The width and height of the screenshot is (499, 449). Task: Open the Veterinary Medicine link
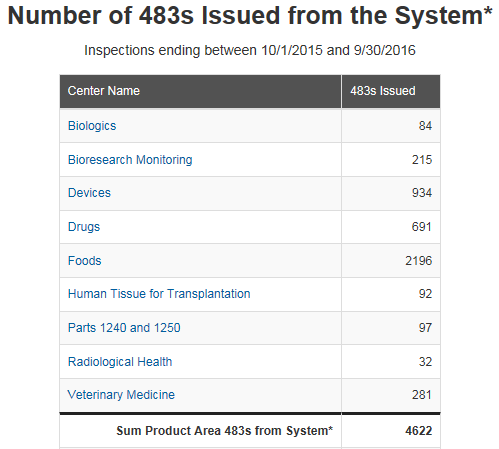click(121, 395)
